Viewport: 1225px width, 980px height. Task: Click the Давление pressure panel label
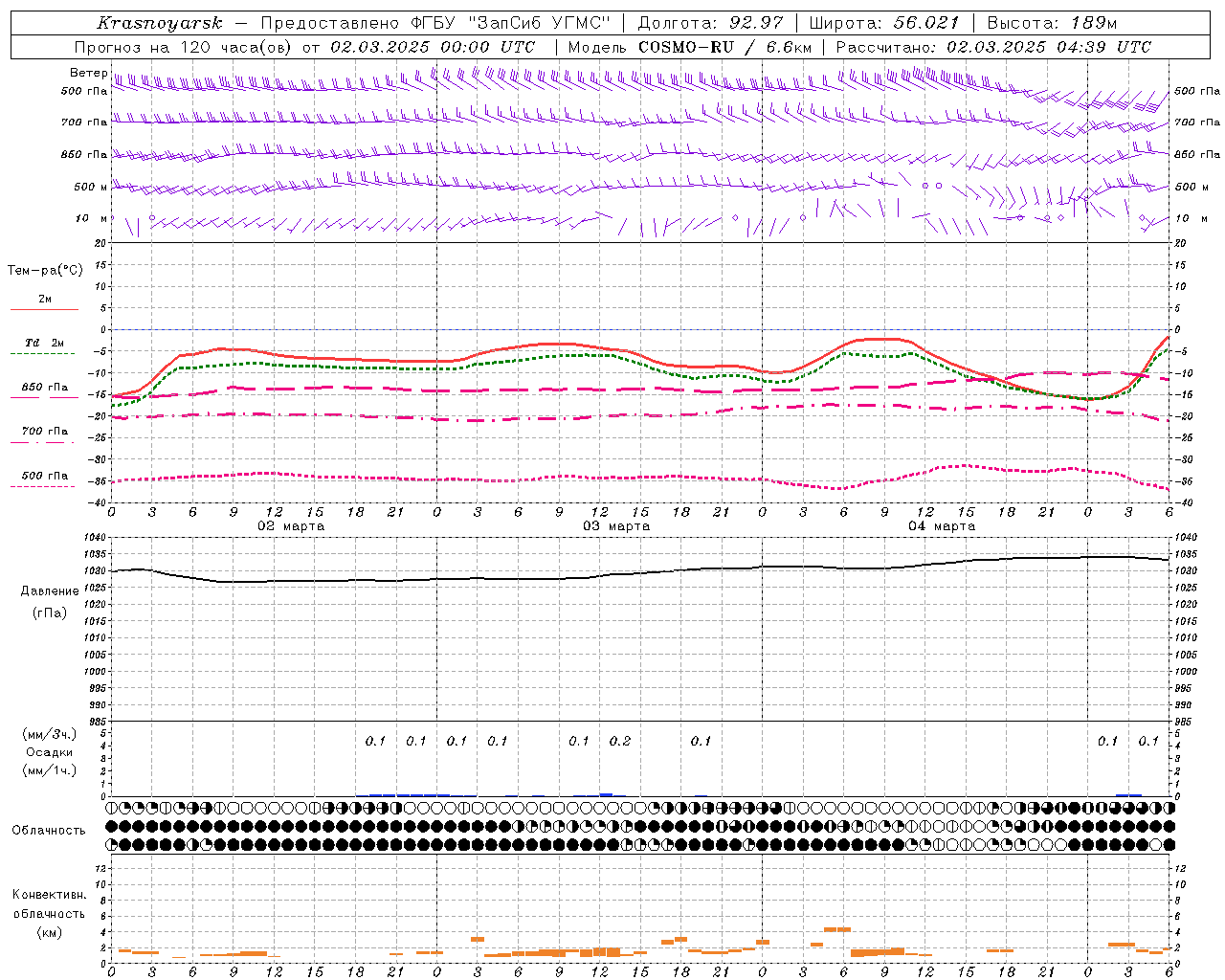click(x=50, y=591)
